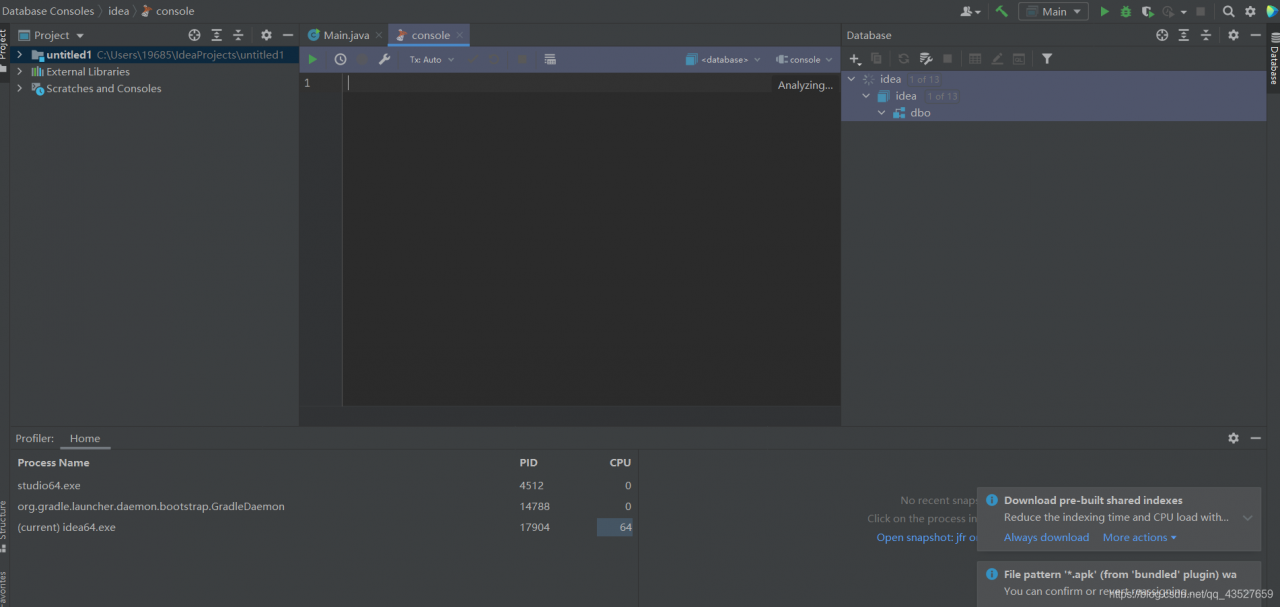This screenshot has width=1280, height=607.
Task: Hide the Profiler panel with minus icon
Action: [1256, 438]
